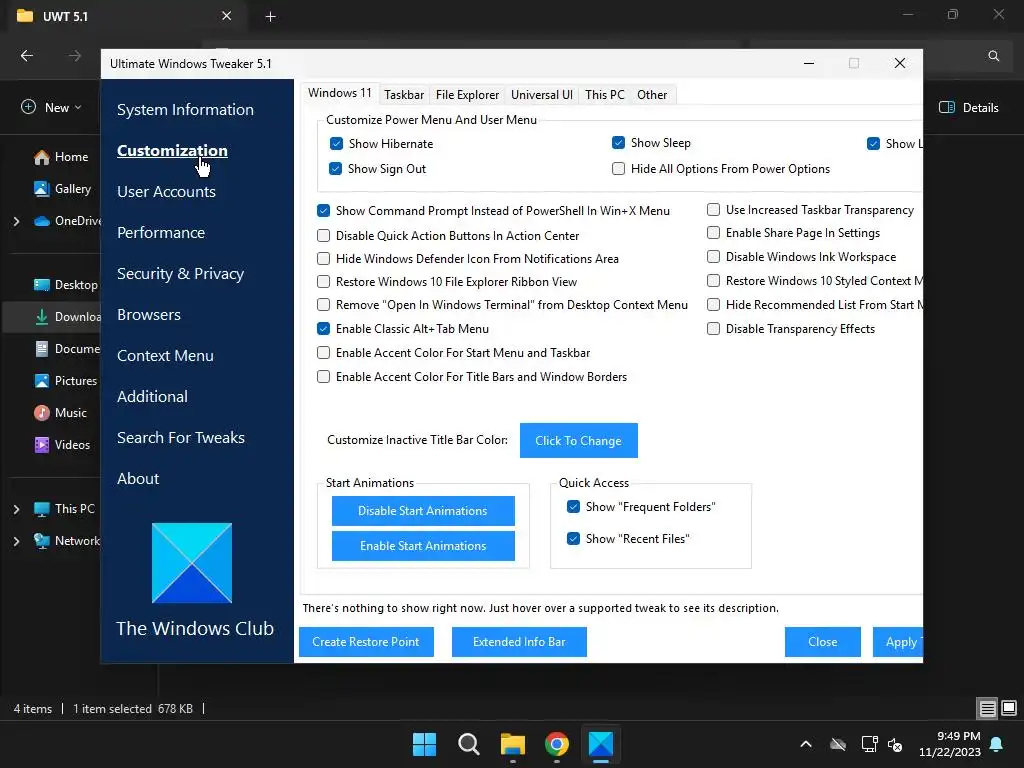
Task: Open Google Chrome from the taskbar
Action: 556,744
